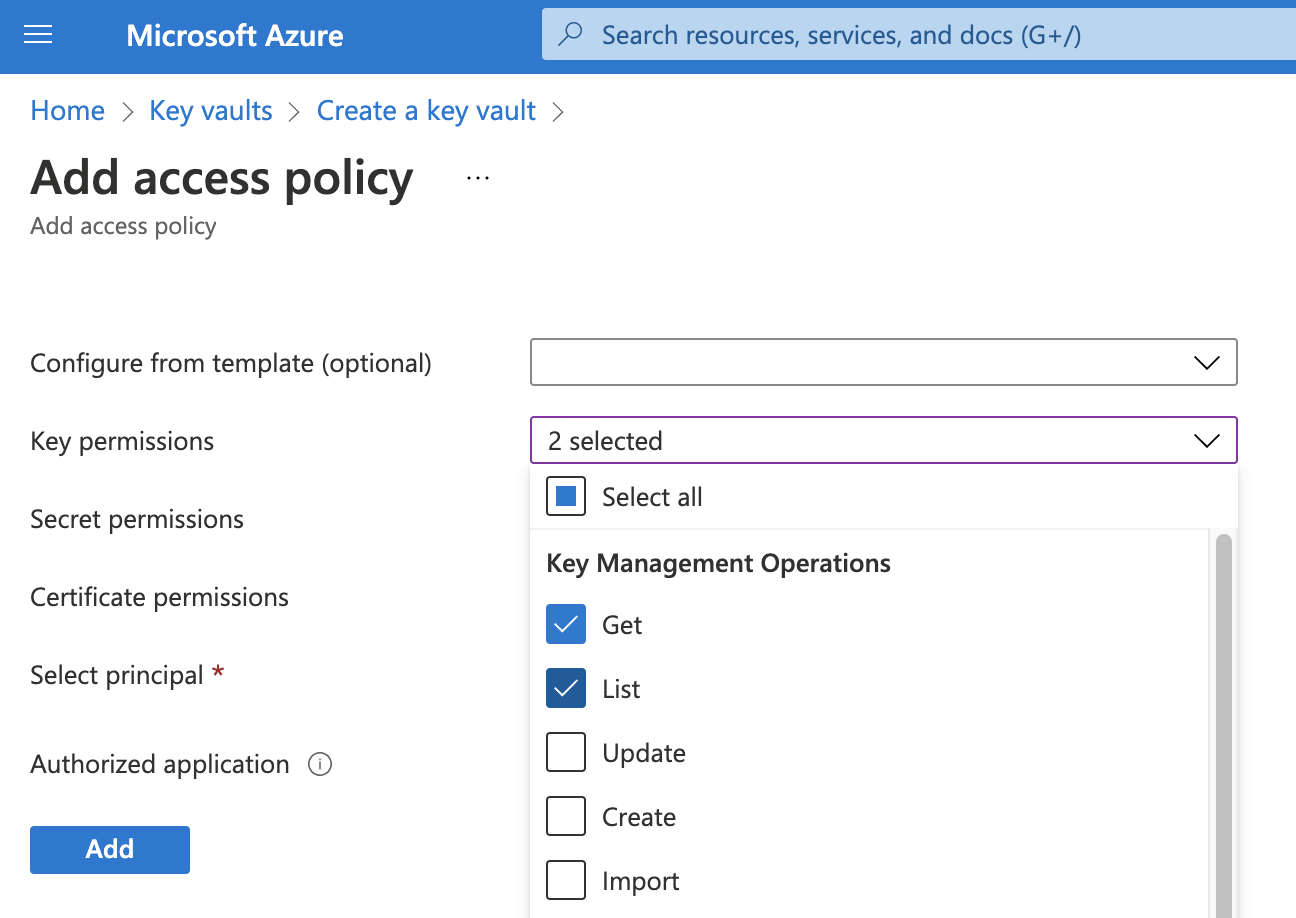The image size is (1296, 918).
Task: Click the Key permissions chevron arrow
Action: click(x=1207, y=441)
